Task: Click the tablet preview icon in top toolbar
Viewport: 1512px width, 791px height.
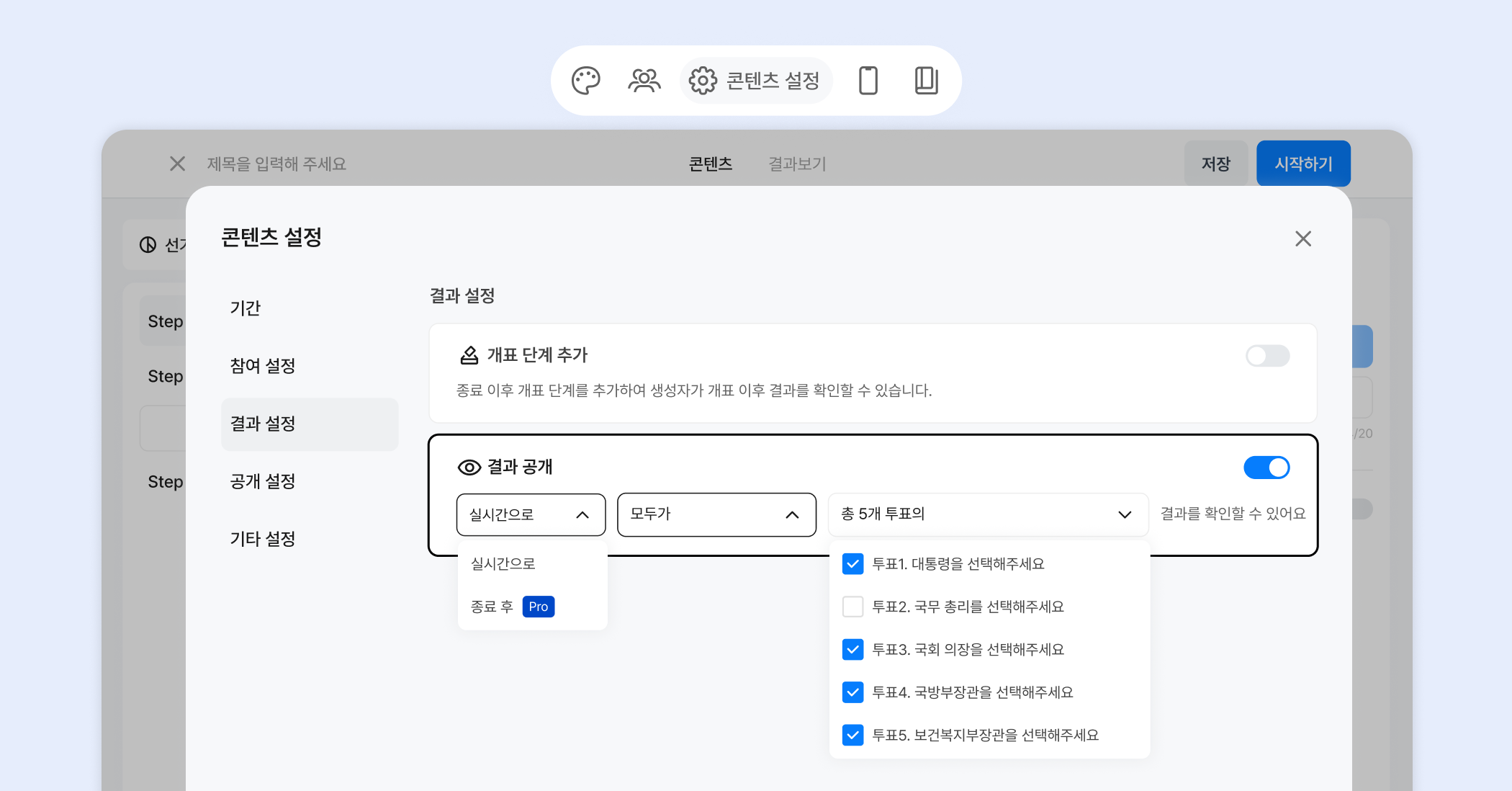Action: [x=926, y=81]
